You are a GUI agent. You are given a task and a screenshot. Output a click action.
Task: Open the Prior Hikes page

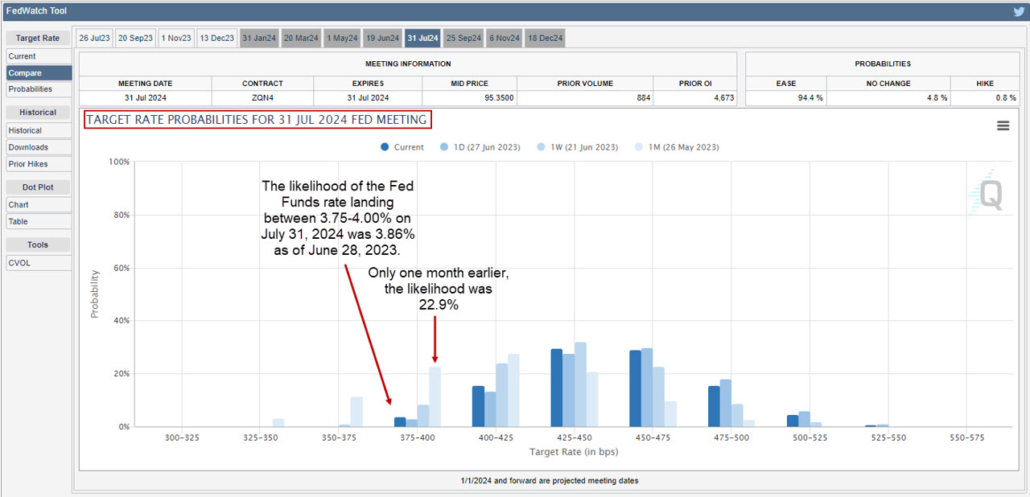[39, 163]
